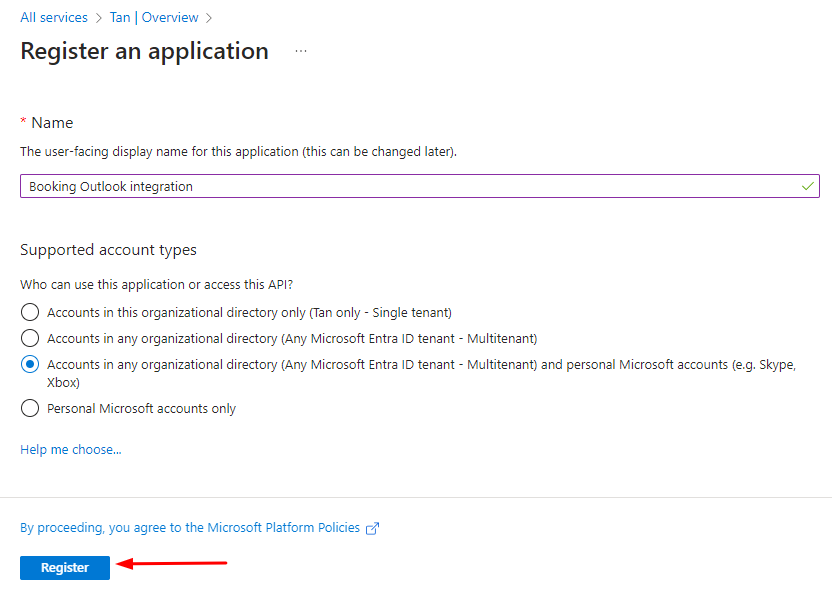This screenshot has height=590, width=832.
Task: Open the ellipsis menu beside page title
Action: pyautogui.click(x=301, y=51)
